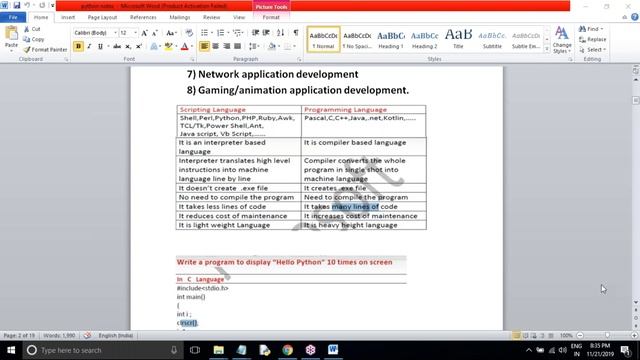This screenshot has width=640, height=360.
Task: Open Chrome from the taskbar
Action: 287,350
